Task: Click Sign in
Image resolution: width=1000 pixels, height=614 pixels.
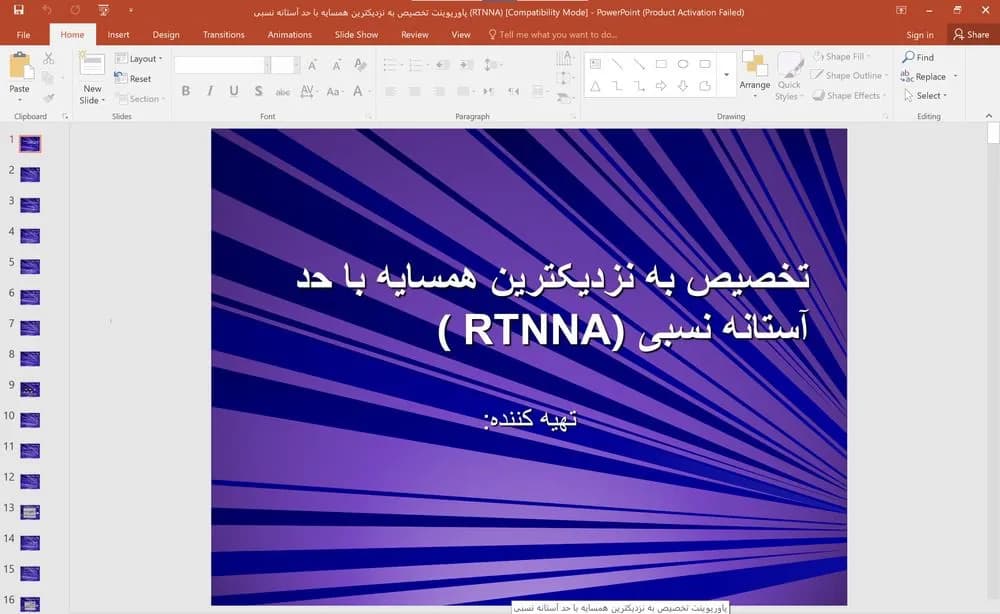Action: tap(920, 34)
